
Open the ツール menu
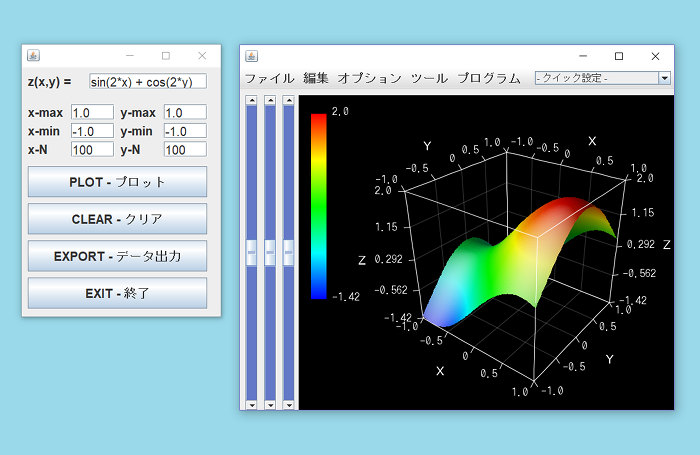click(429, 78)
